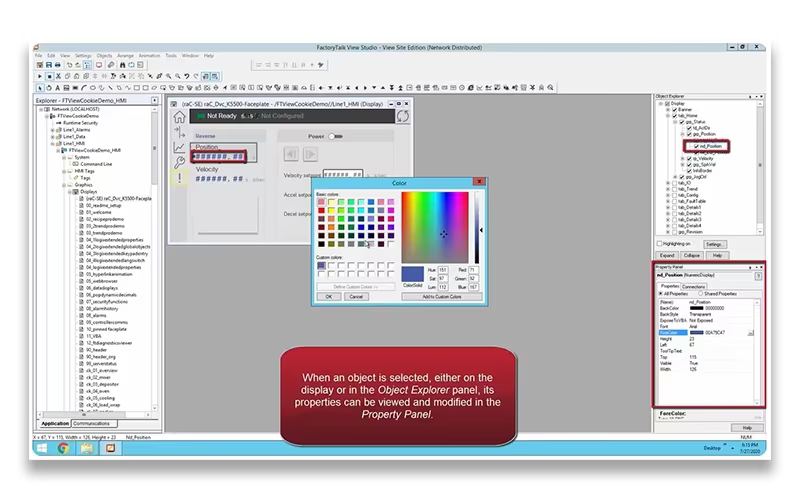Select the Rotate tool next to pointer
800x500 pixels.
49,88
